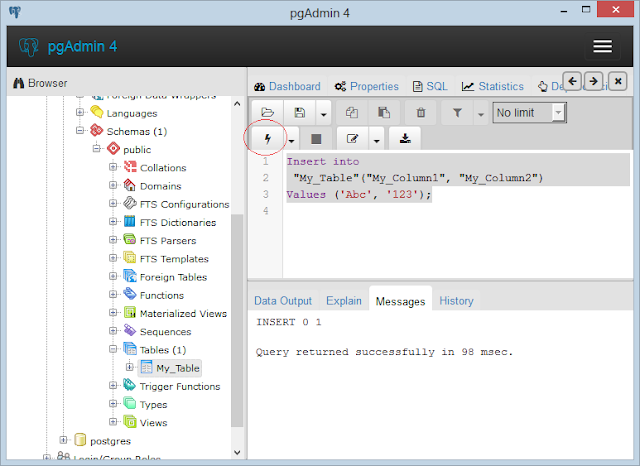
Task: Click the Save file floppy icon
Action: (300, 113)
